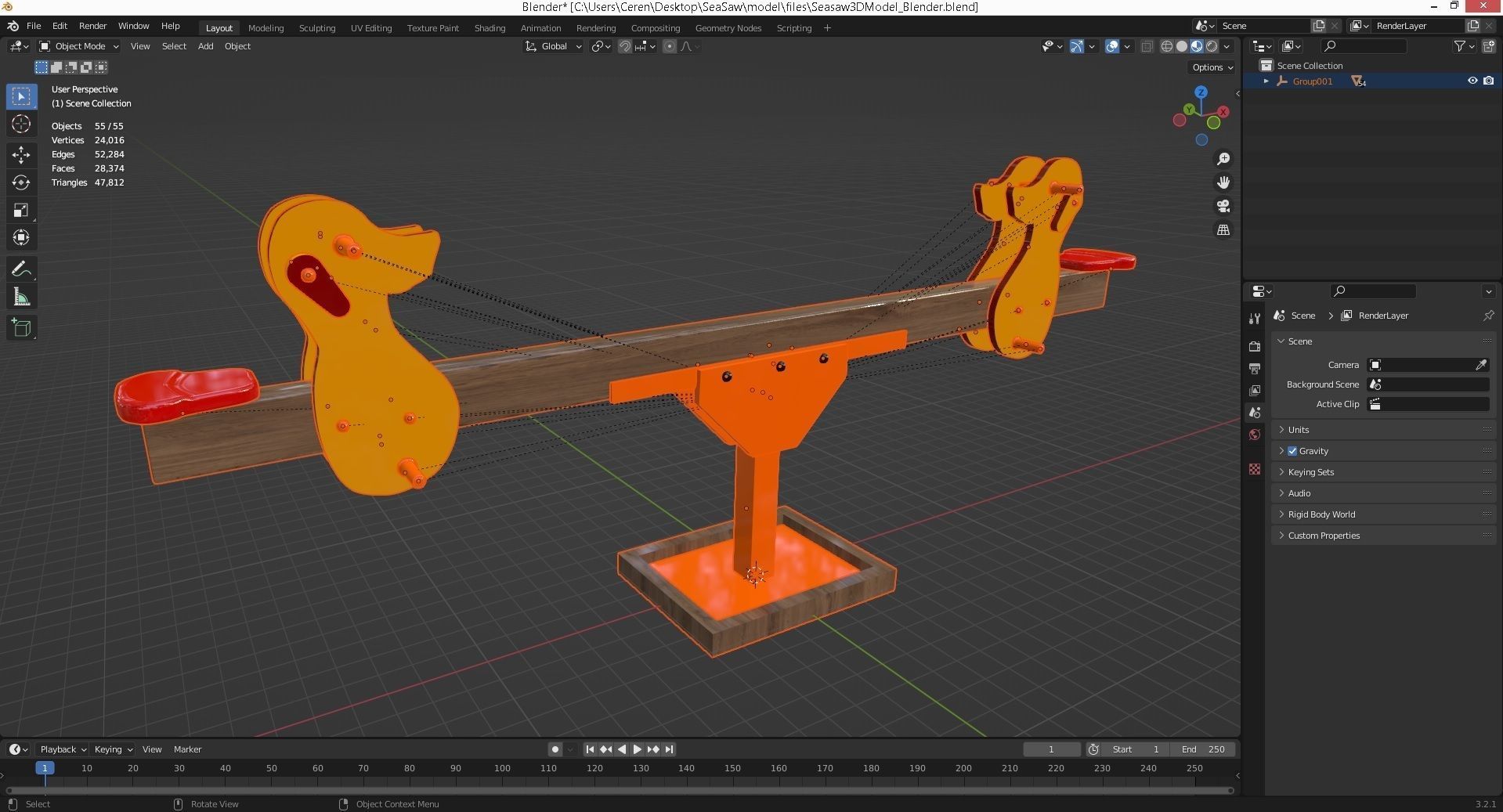Open the Object Mode dropdown
This screenshot has height=812, width=1503.
point(79,46)
